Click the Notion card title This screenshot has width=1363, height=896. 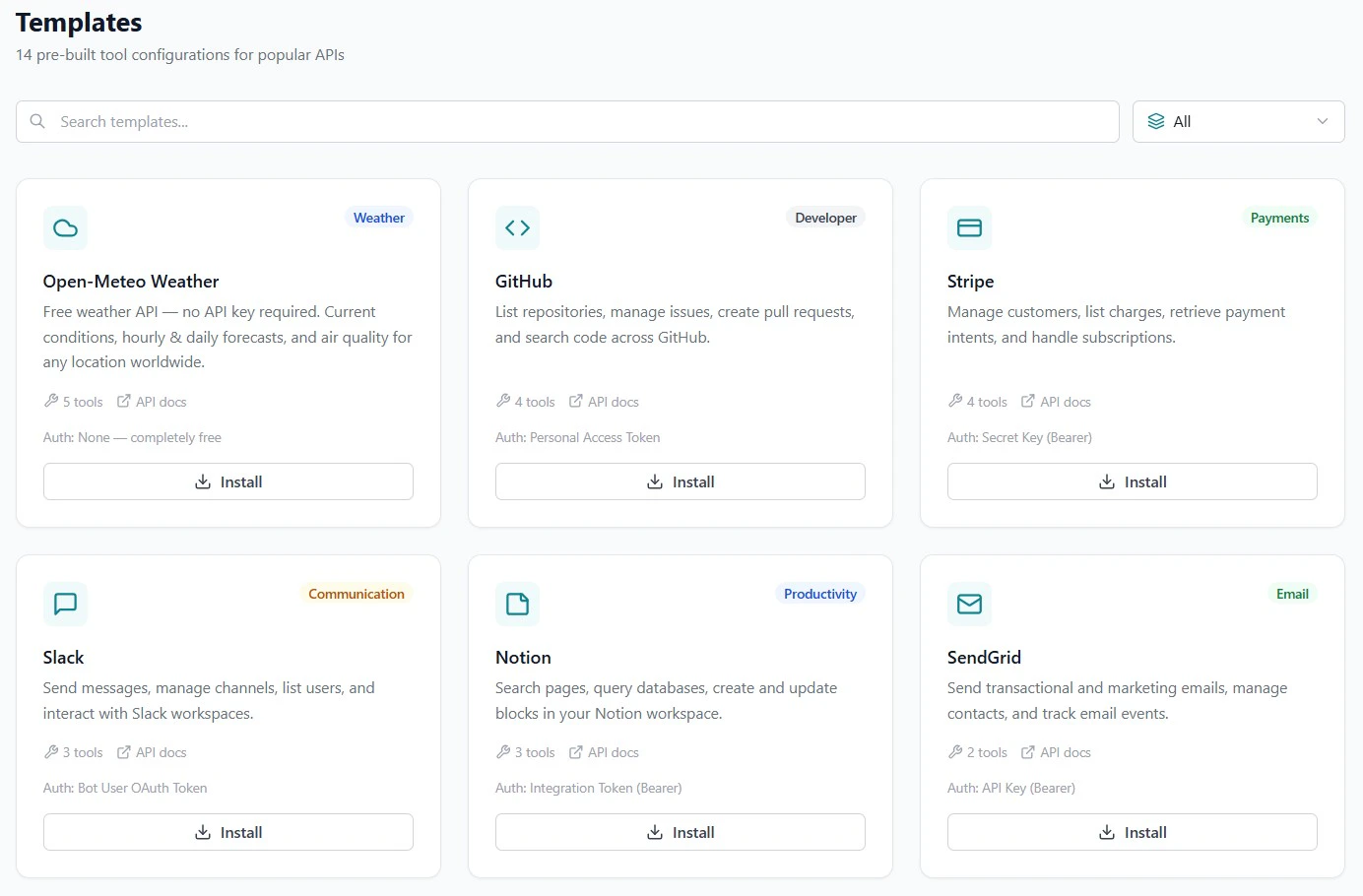point(523,658)
